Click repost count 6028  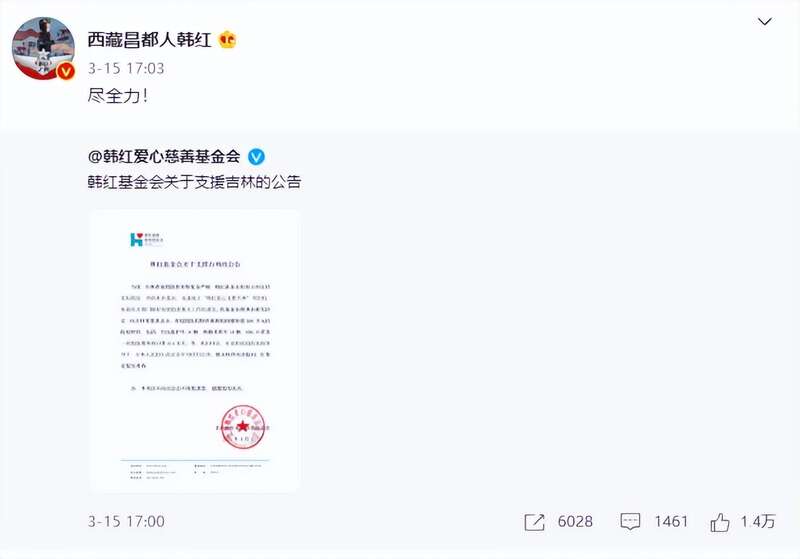coord(575,521)
